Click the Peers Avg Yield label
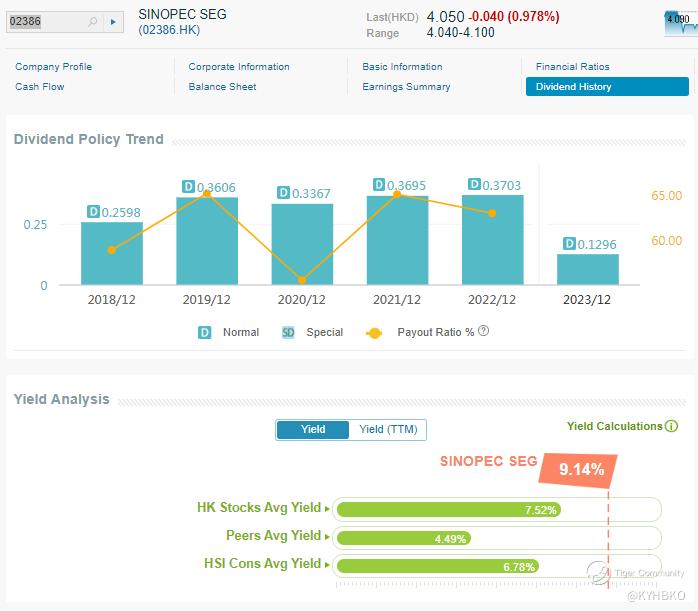Screen dimensions: 698x611 click(x=273, y=535)
